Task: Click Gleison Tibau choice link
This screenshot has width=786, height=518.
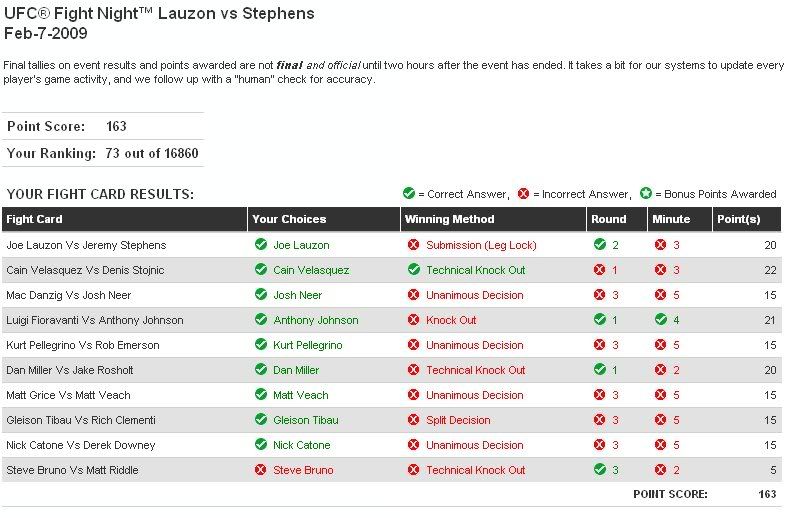Action: coord(306,420)
